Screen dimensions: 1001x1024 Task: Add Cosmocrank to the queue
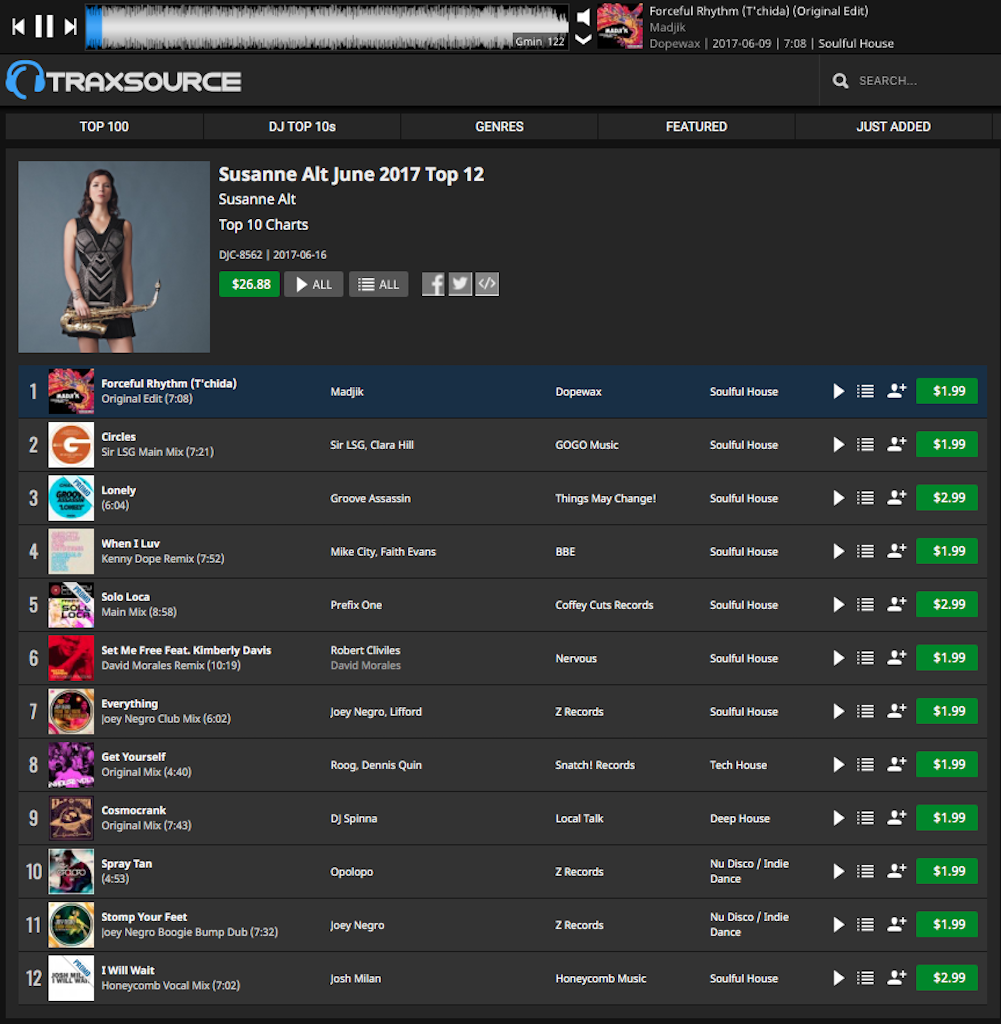click(x=865, y=818)
